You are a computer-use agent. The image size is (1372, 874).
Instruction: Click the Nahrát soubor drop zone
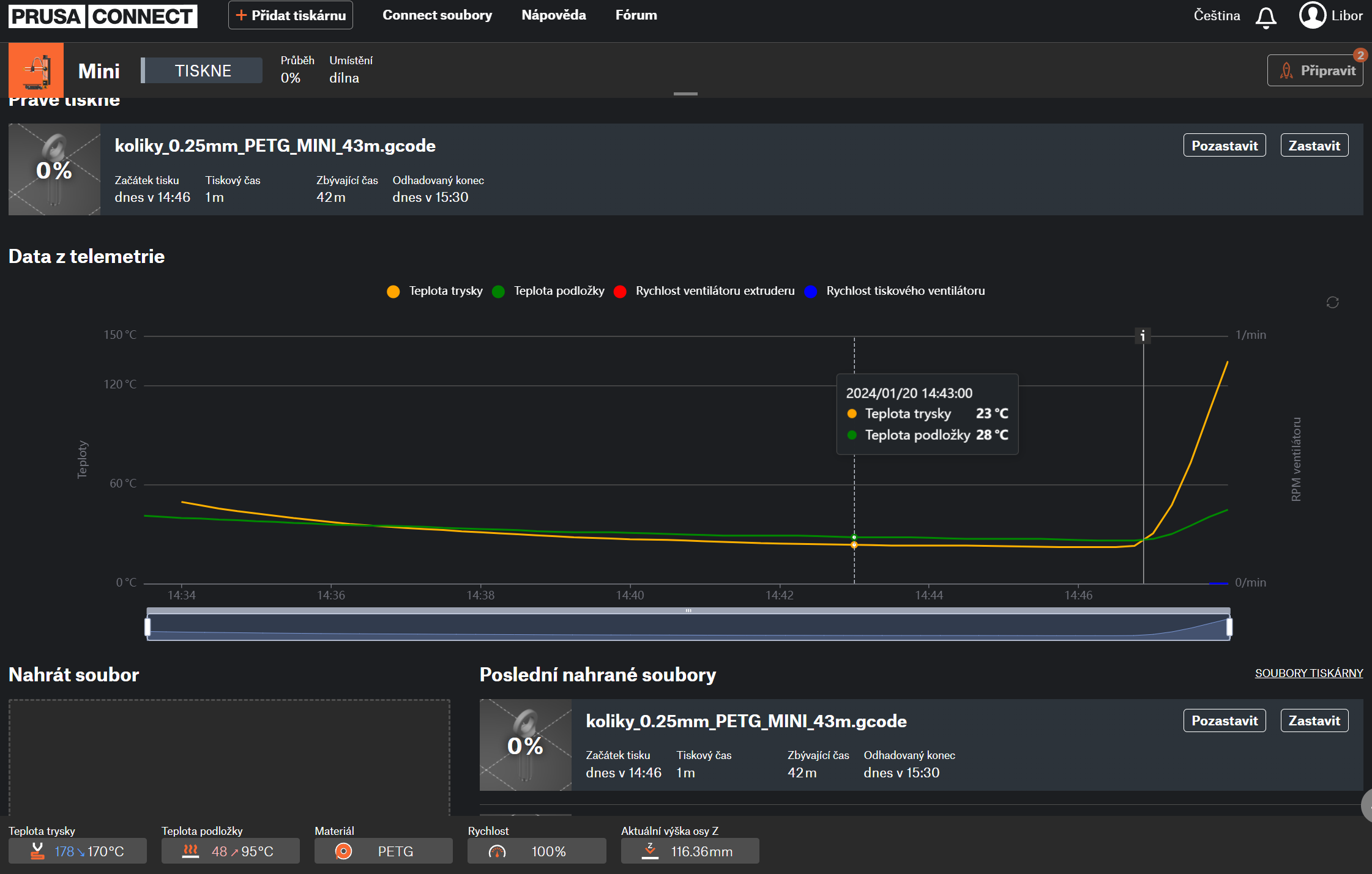229,757
